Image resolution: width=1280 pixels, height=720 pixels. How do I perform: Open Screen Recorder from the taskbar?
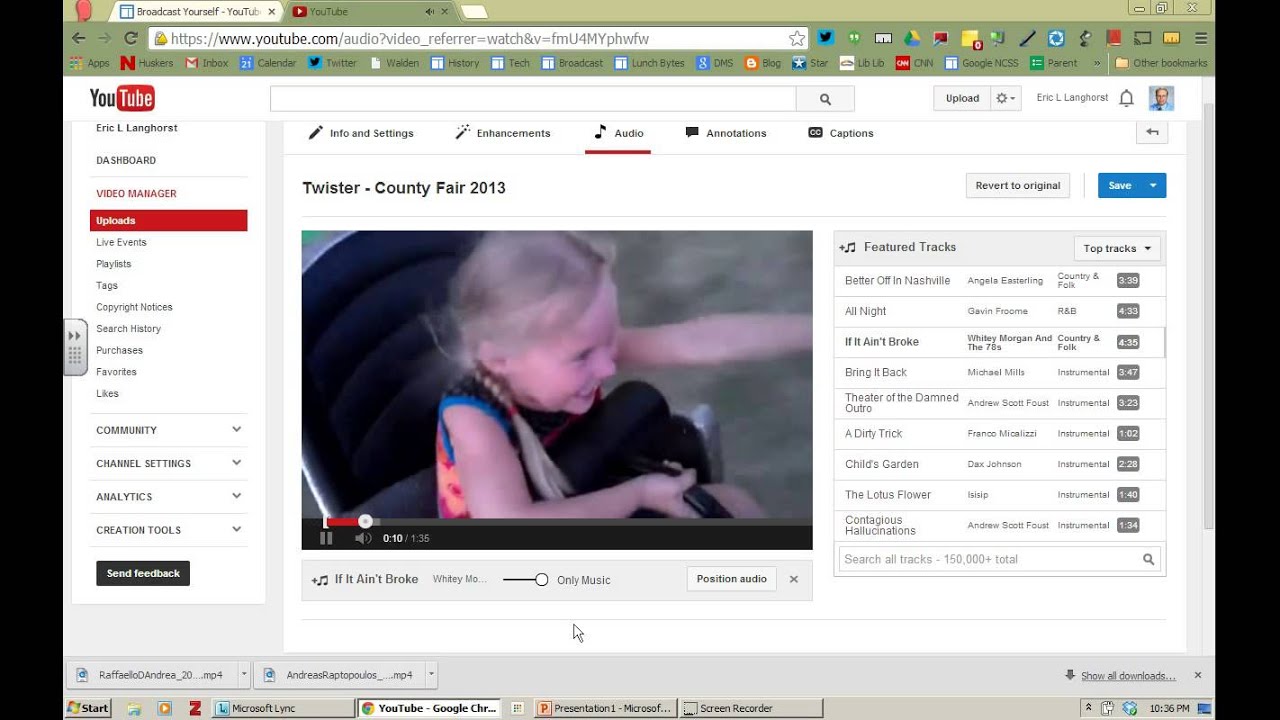click(751, 708)
